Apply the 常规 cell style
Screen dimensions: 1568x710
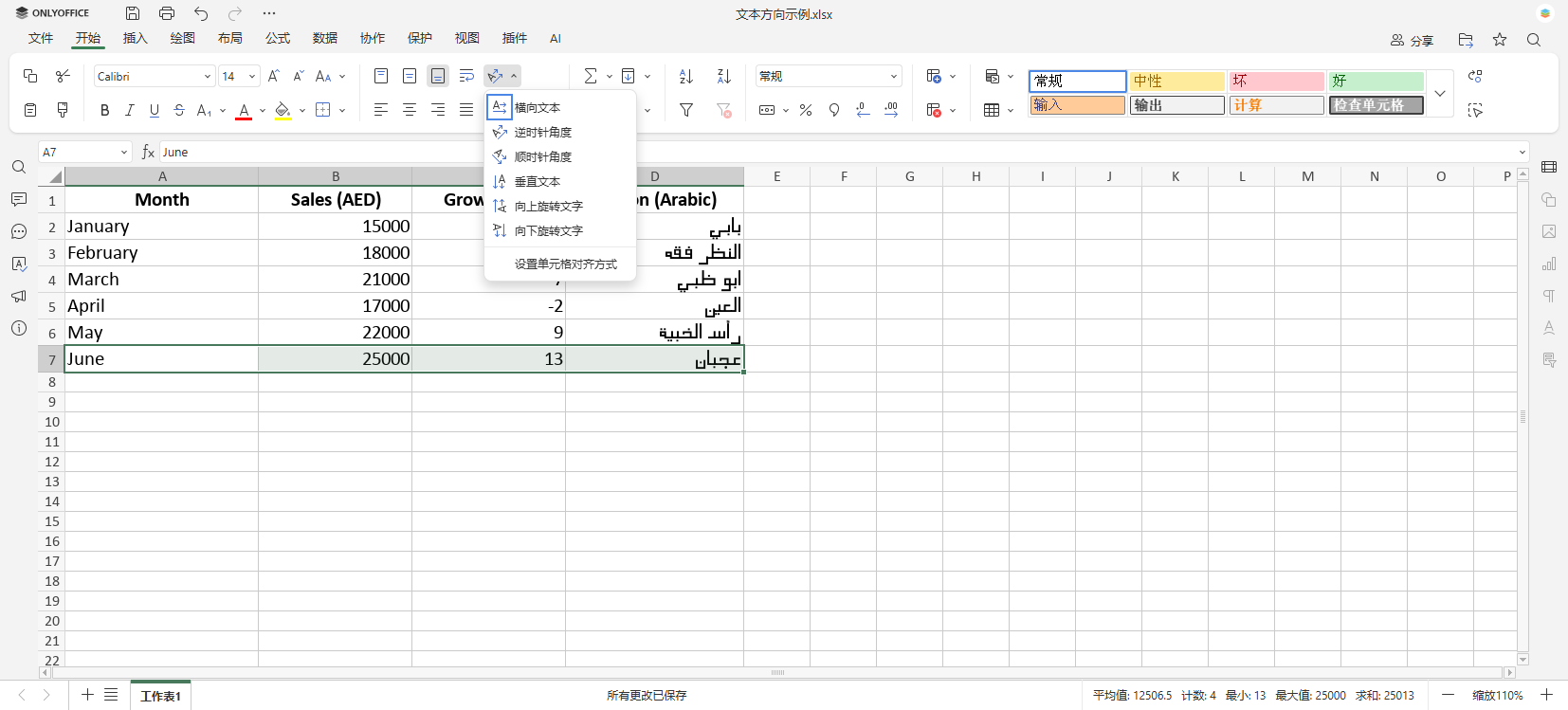pyautogui.click(x=1078, y=81)
